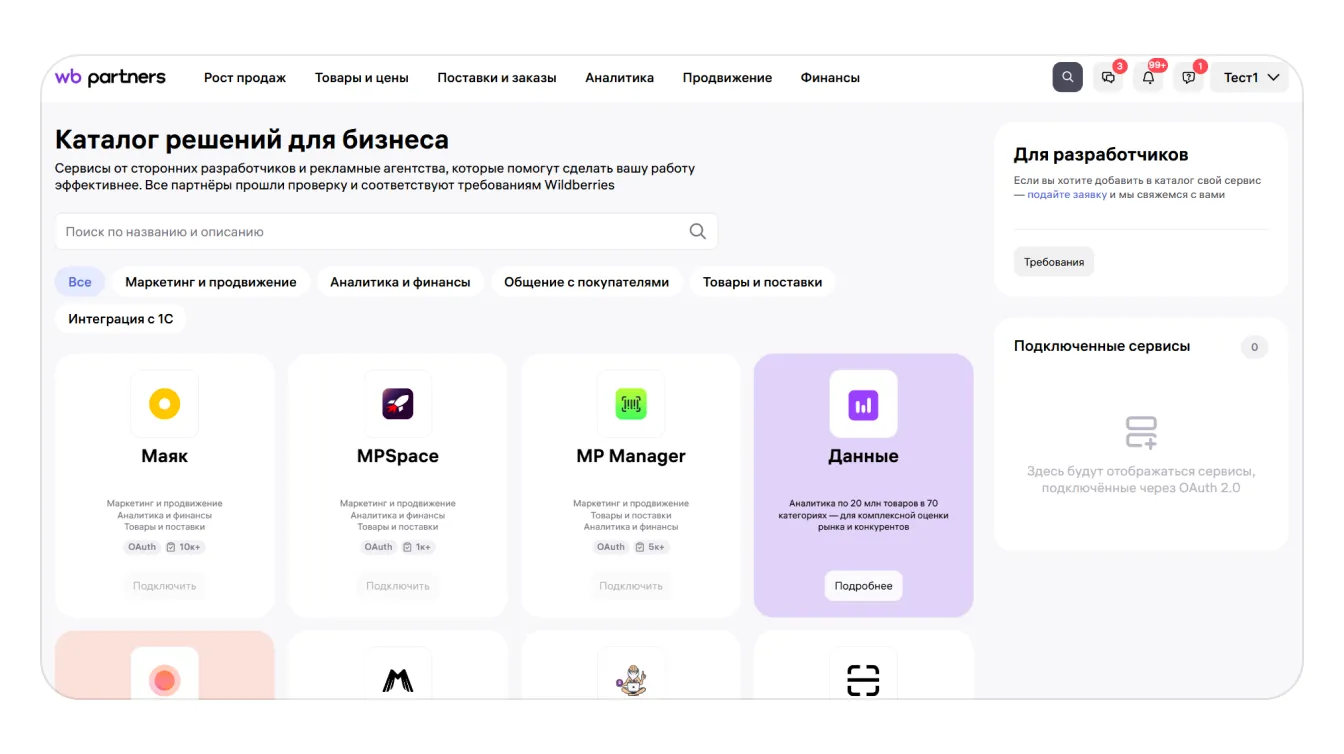Expand the Тест1 account dropdown
The height and width of the screenshot is (754, 1344).
pos(1250,77)
